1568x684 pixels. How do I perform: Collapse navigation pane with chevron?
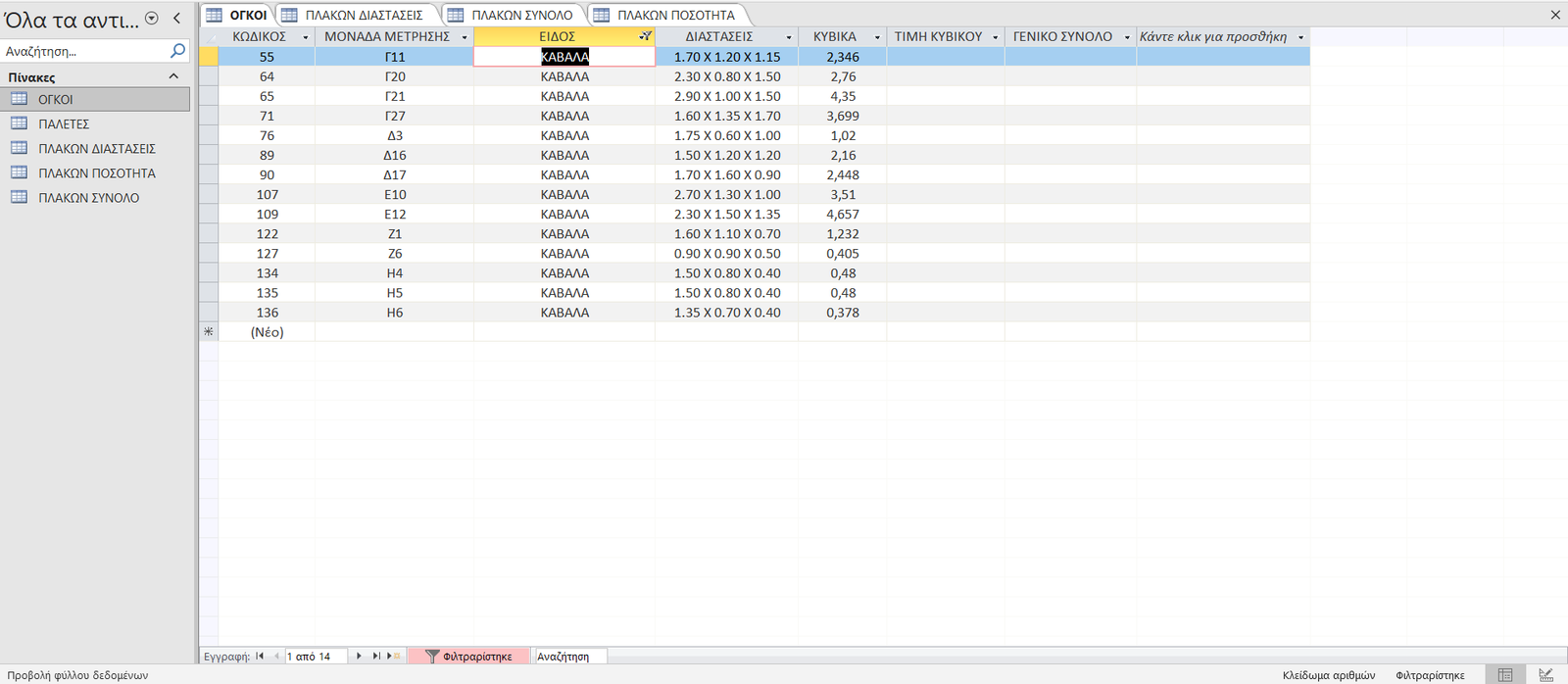pyautogui.click(x=176, y=19)
